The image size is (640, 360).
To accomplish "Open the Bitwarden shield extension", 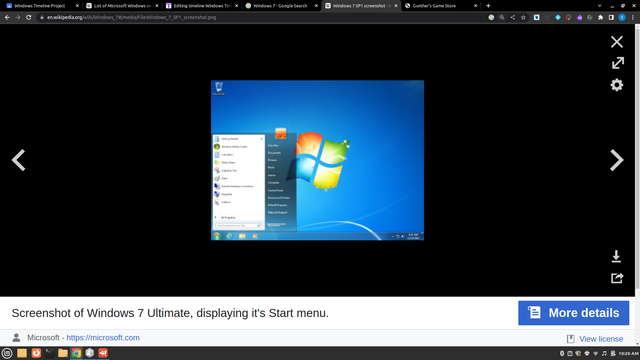I will (x=537, y=18).
